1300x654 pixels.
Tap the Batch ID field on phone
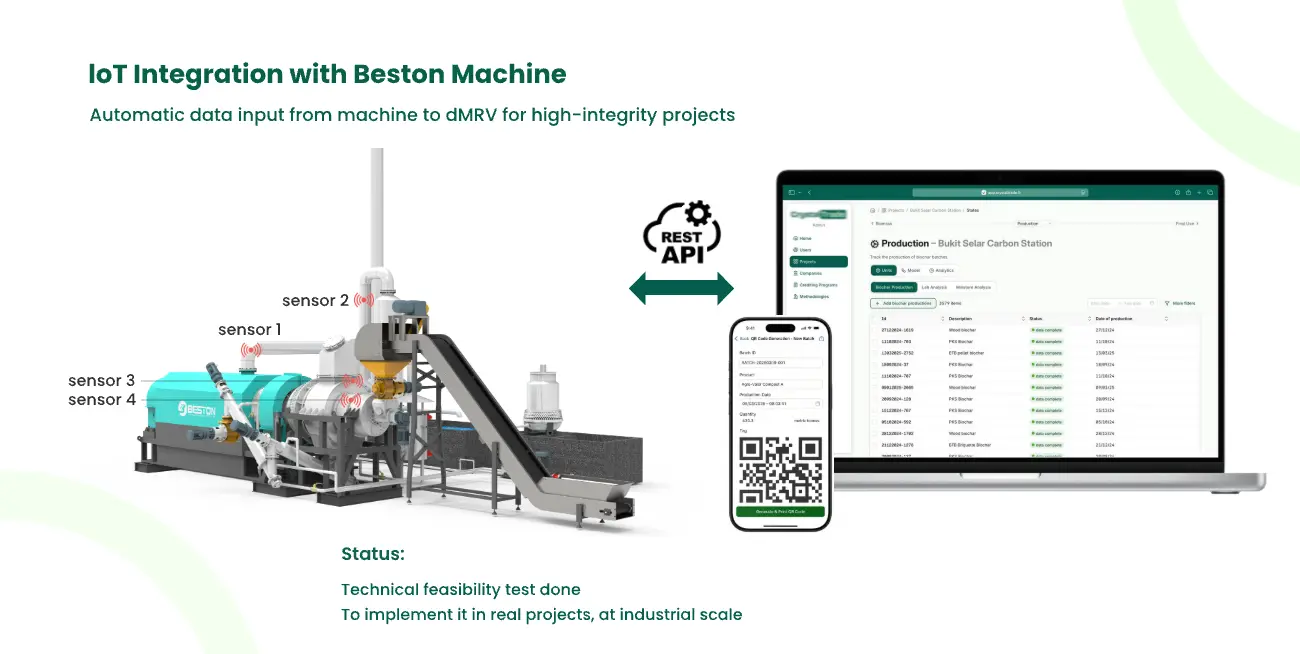[x=780, y=363]
